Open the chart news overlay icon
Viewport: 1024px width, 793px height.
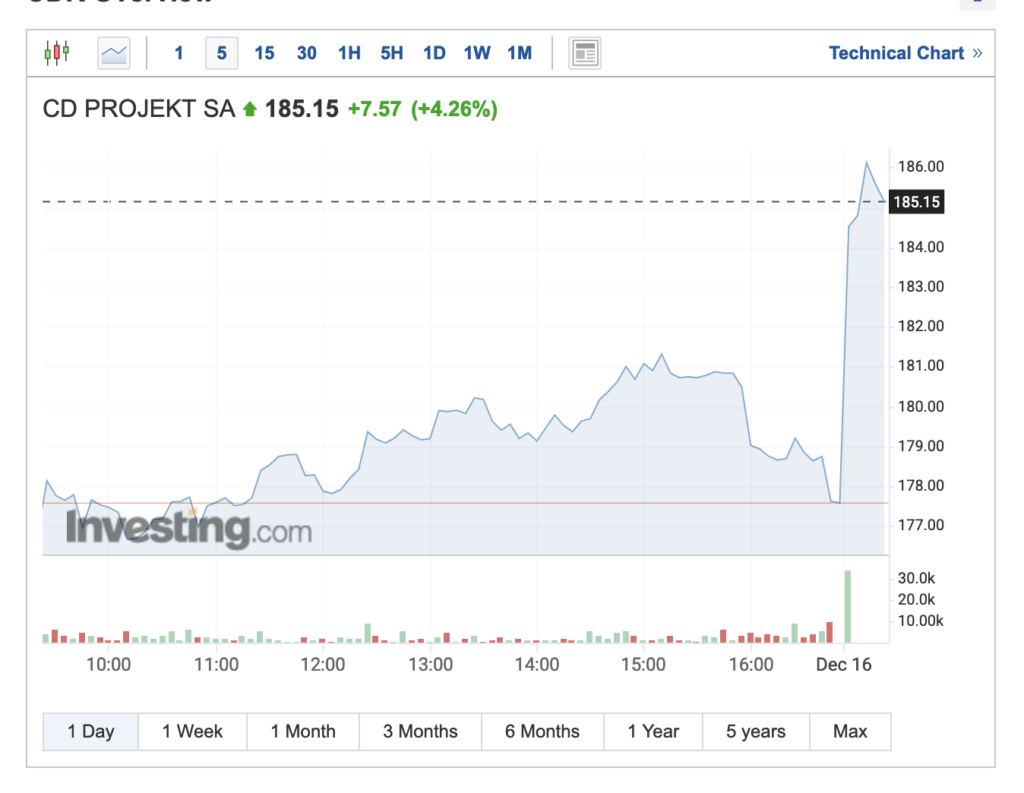[x=584, y=53]
